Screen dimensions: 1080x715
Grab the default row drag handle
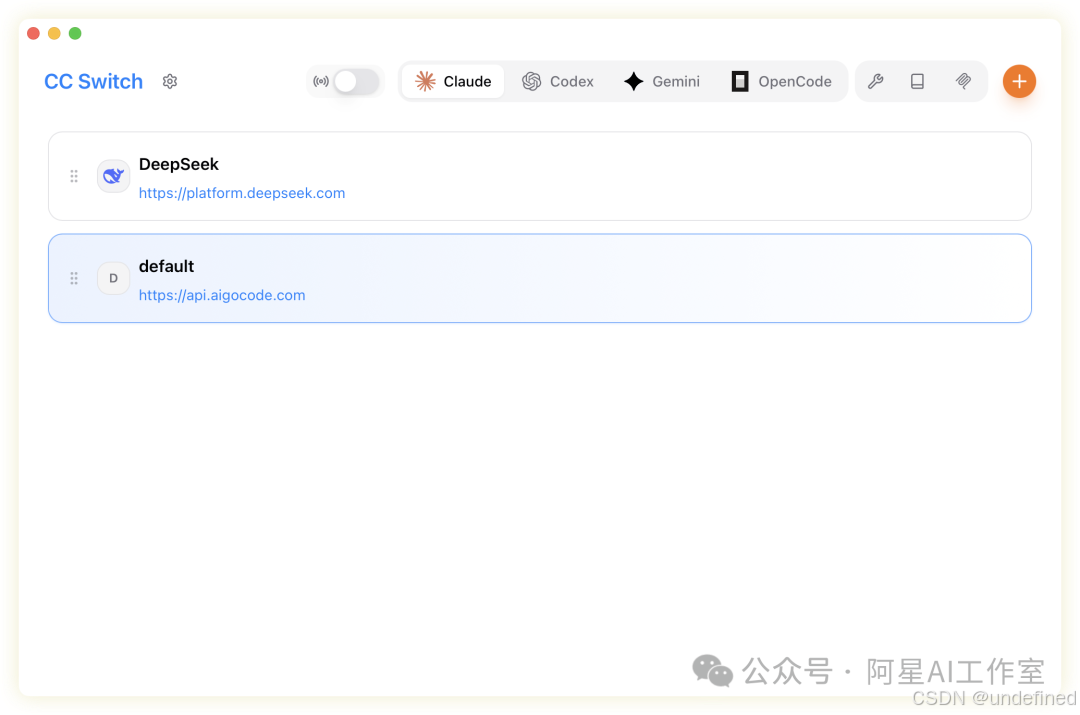(x=74, y=278)
